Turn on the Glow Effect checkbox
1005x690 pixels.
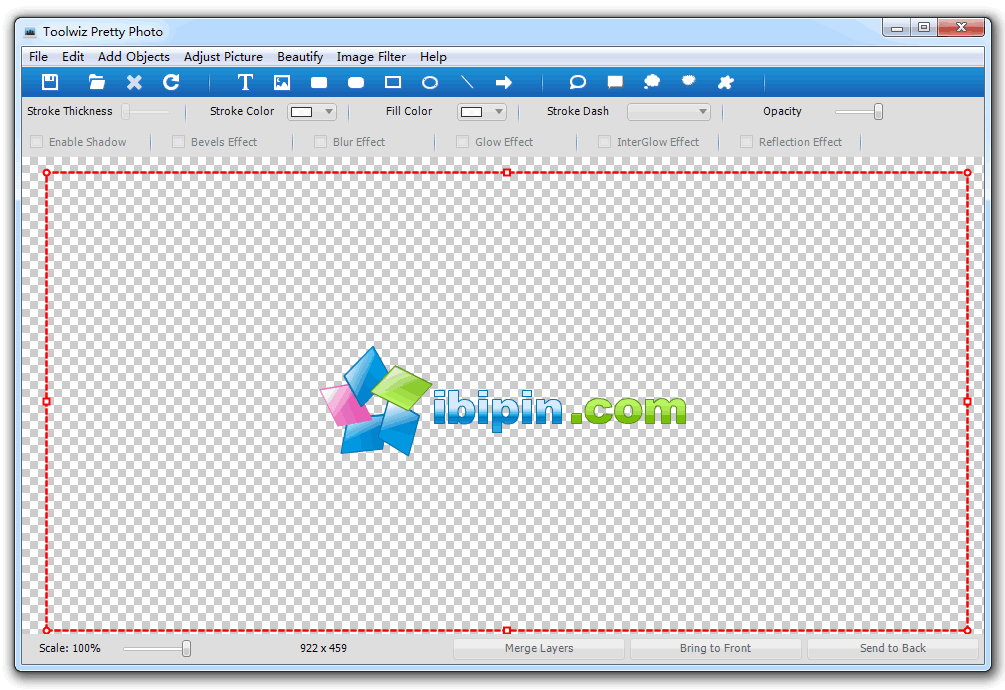point(462,142)
